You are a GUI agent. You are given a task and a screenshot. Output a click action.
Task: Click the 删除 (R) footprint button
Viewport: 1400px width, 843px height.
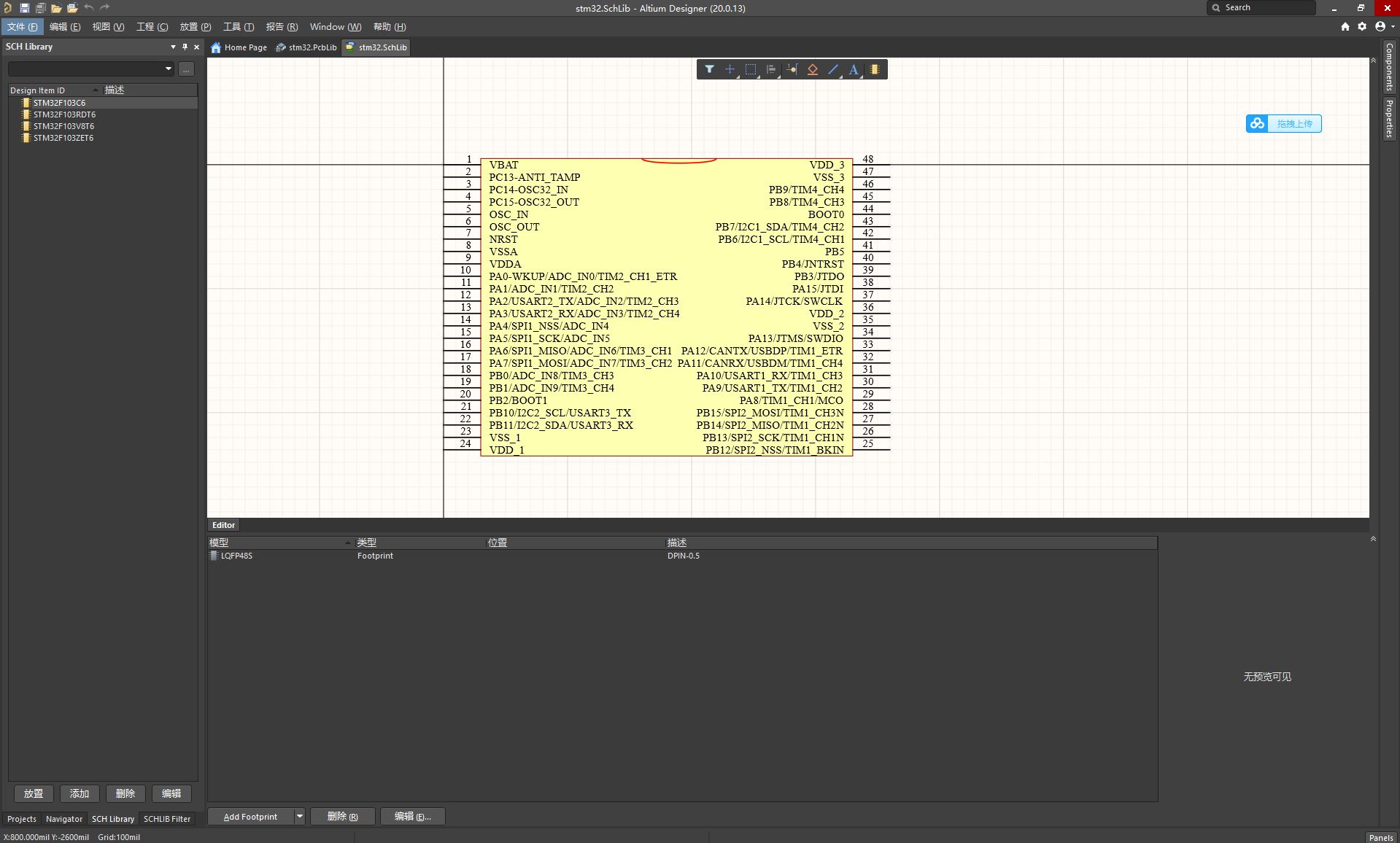pos(343,817)
